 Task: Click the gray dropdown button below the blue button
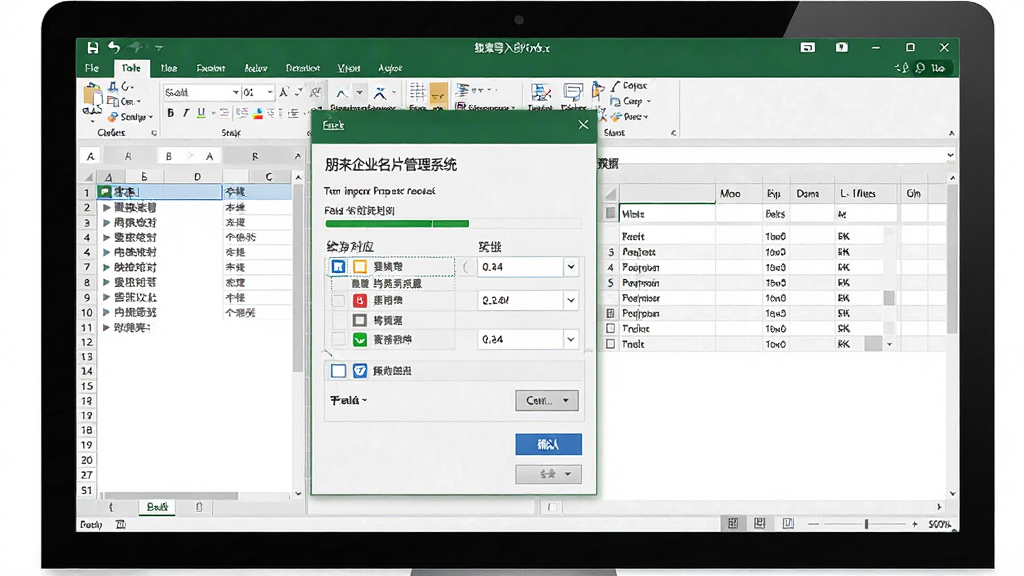pos(548,473)
